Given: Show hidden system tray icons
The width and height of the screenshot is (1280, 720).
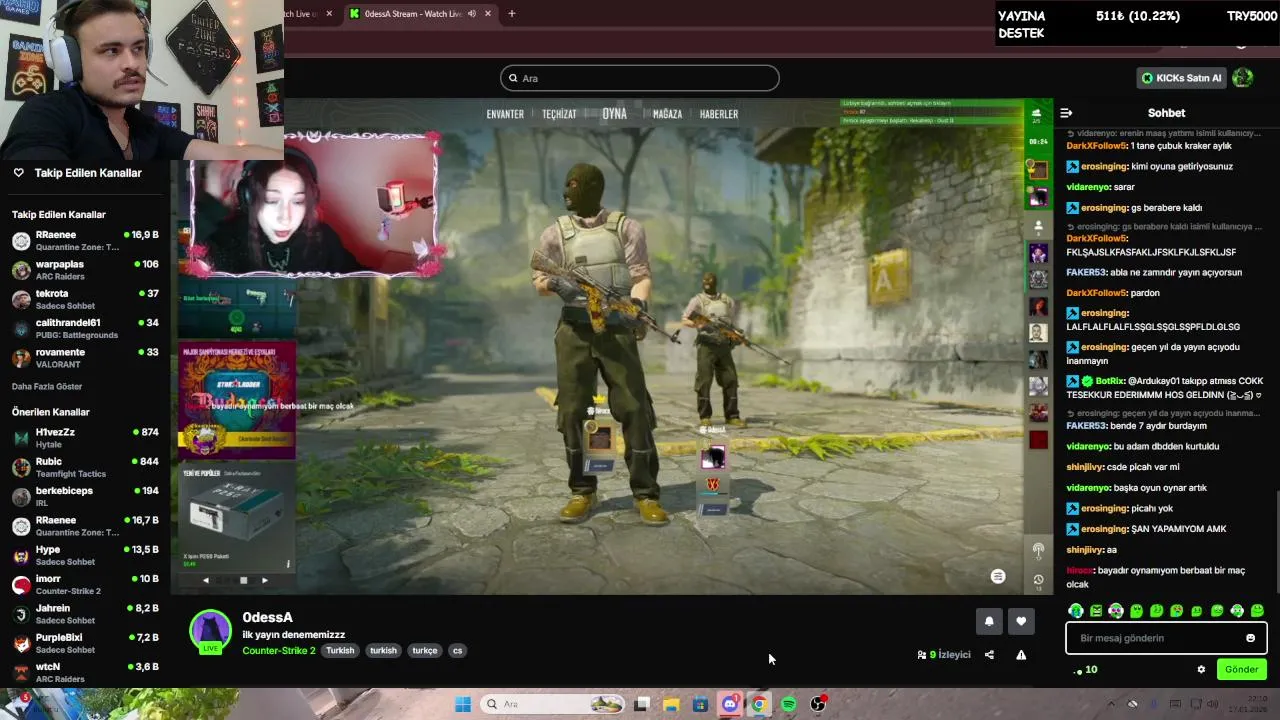Looking at the screenshot, I should (1110, 704).
